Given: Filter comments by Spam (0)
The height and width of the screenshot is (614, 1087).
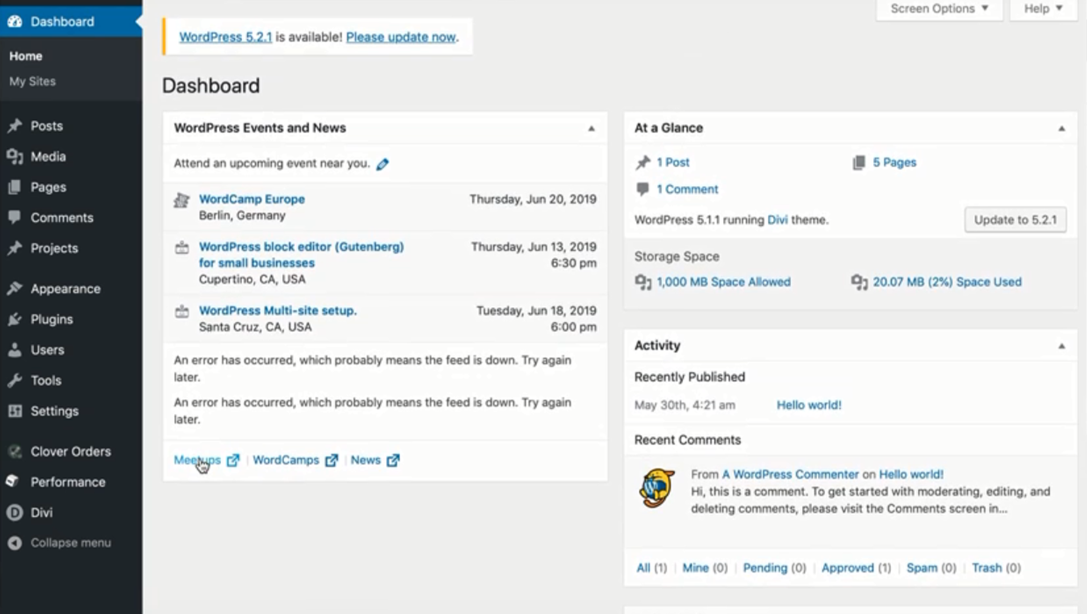Looking at the screenshot, I should click(x=931, y=568).
